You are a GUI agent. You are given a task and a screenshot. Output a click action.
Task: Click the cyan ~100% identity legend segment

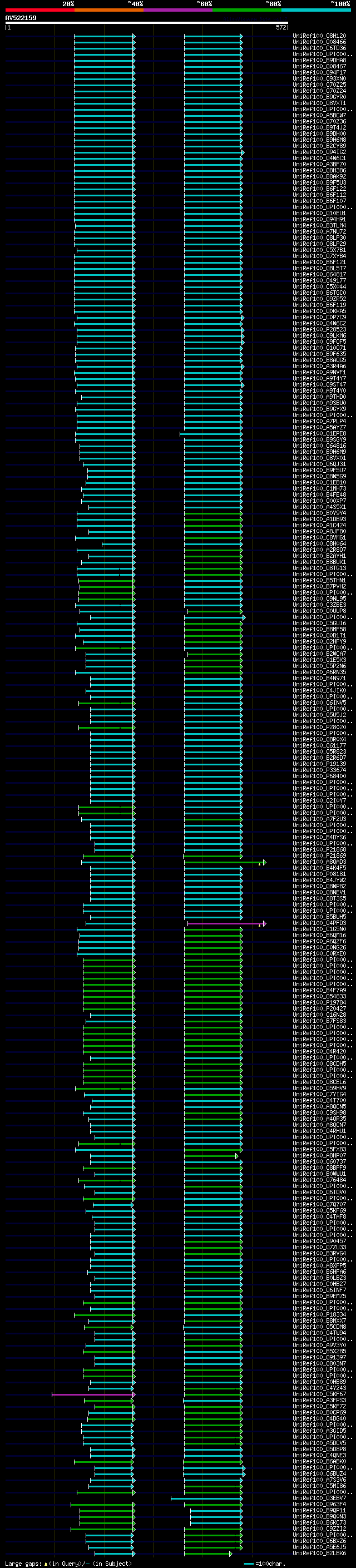(x=317, y=10)
